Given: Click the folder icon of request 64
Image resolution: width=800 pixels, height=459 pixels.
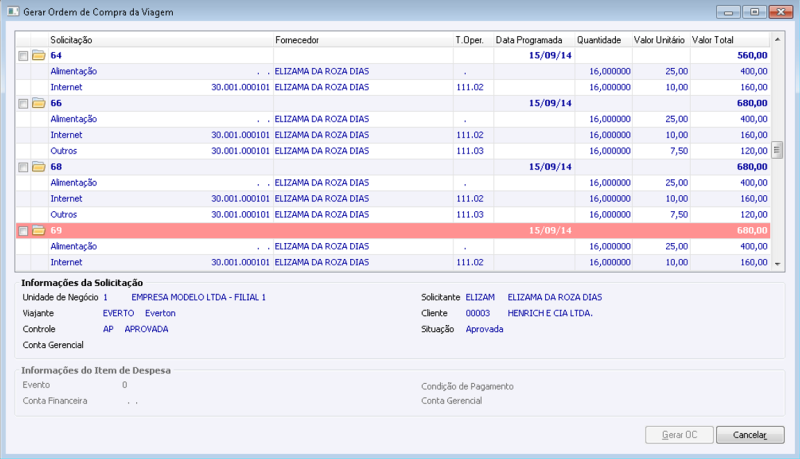Looking at the screenshot, I should tap(39, 55).
